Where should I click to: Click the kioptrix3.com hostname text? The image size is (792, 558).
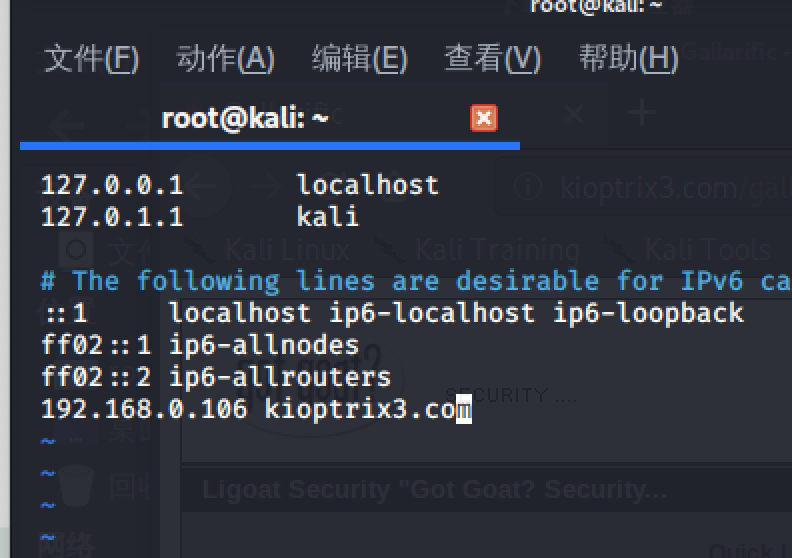pos(360,409)
